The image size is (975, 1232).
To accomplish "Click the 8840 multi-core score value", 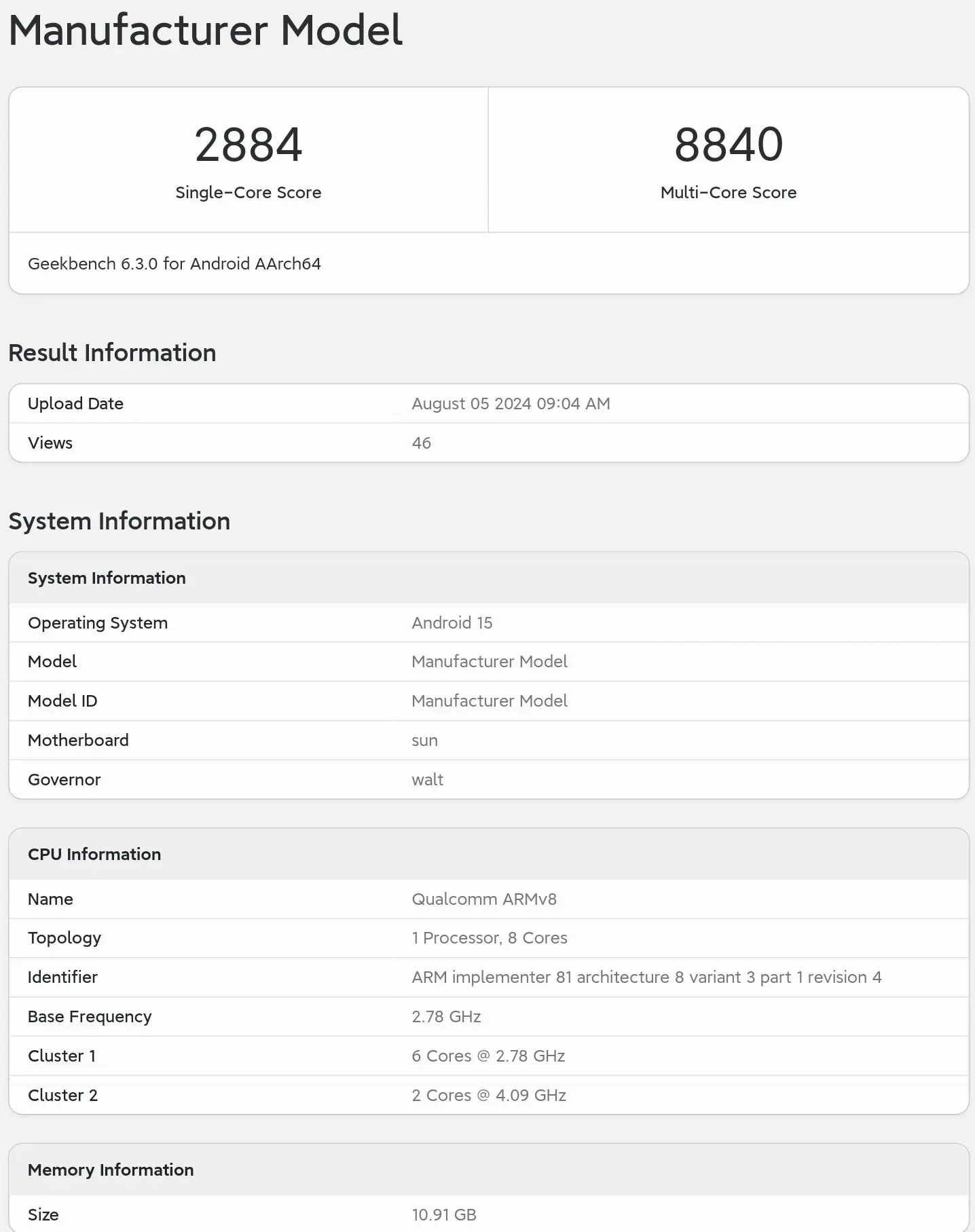I will 729,145.
